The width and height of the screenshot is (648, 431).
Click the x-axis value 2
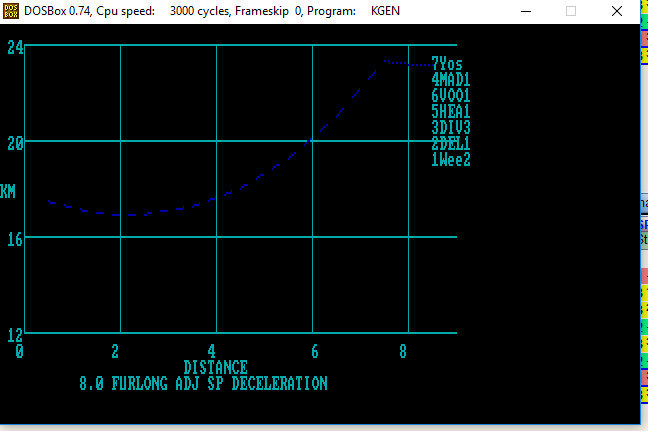click(x=115, y=351)
